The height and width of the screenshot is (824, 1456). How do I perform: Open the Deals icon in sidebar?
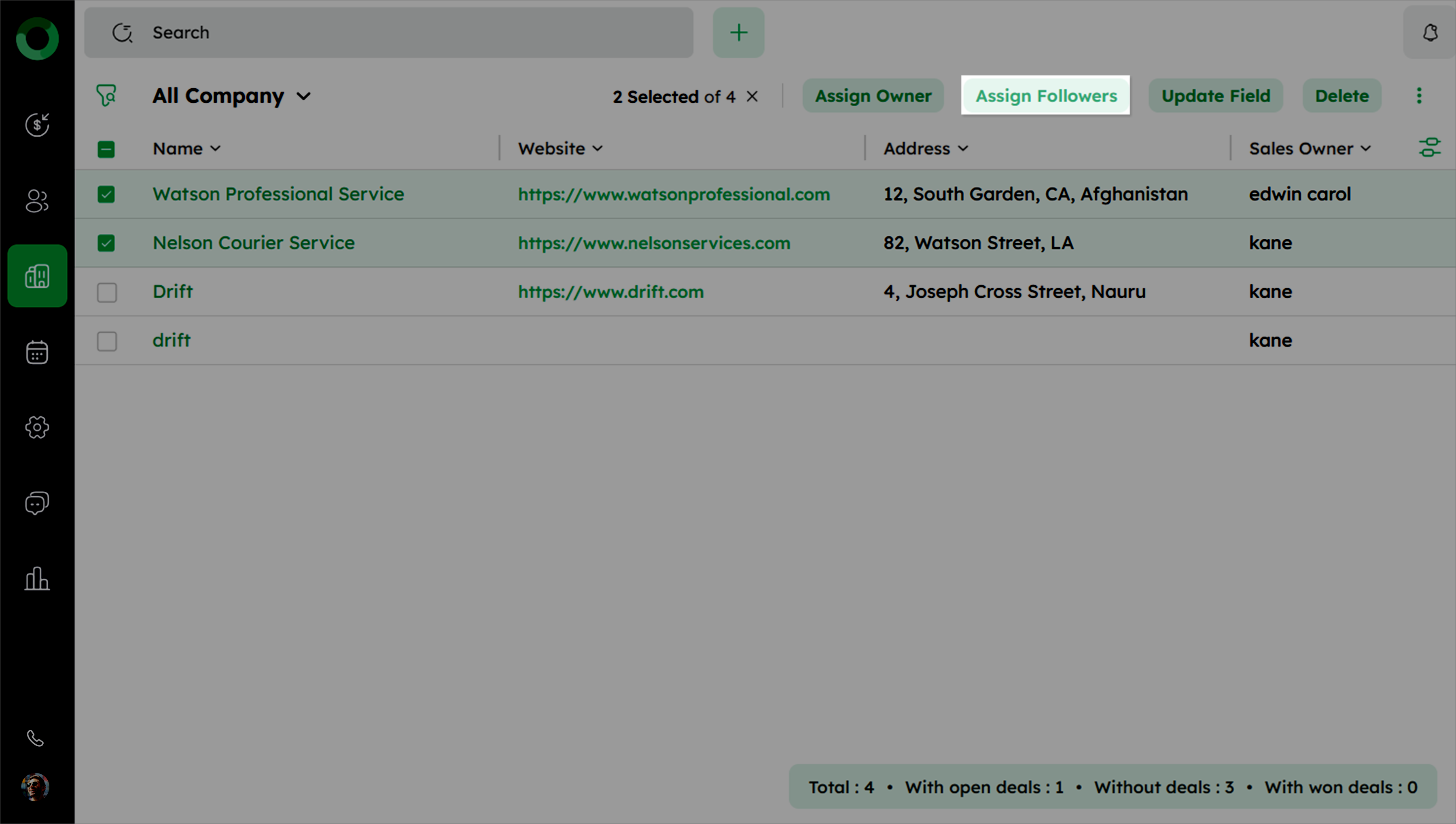[37, 125]
